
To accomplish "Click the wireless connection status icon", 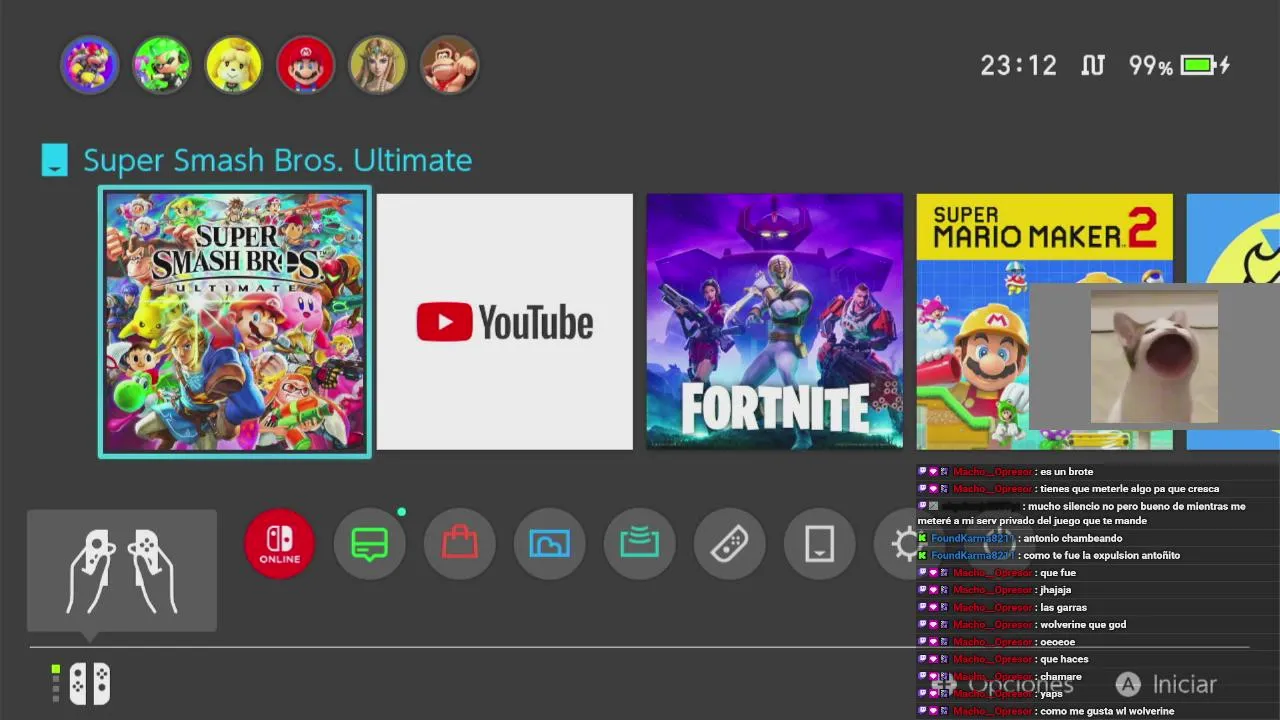I will (1093, 66).
